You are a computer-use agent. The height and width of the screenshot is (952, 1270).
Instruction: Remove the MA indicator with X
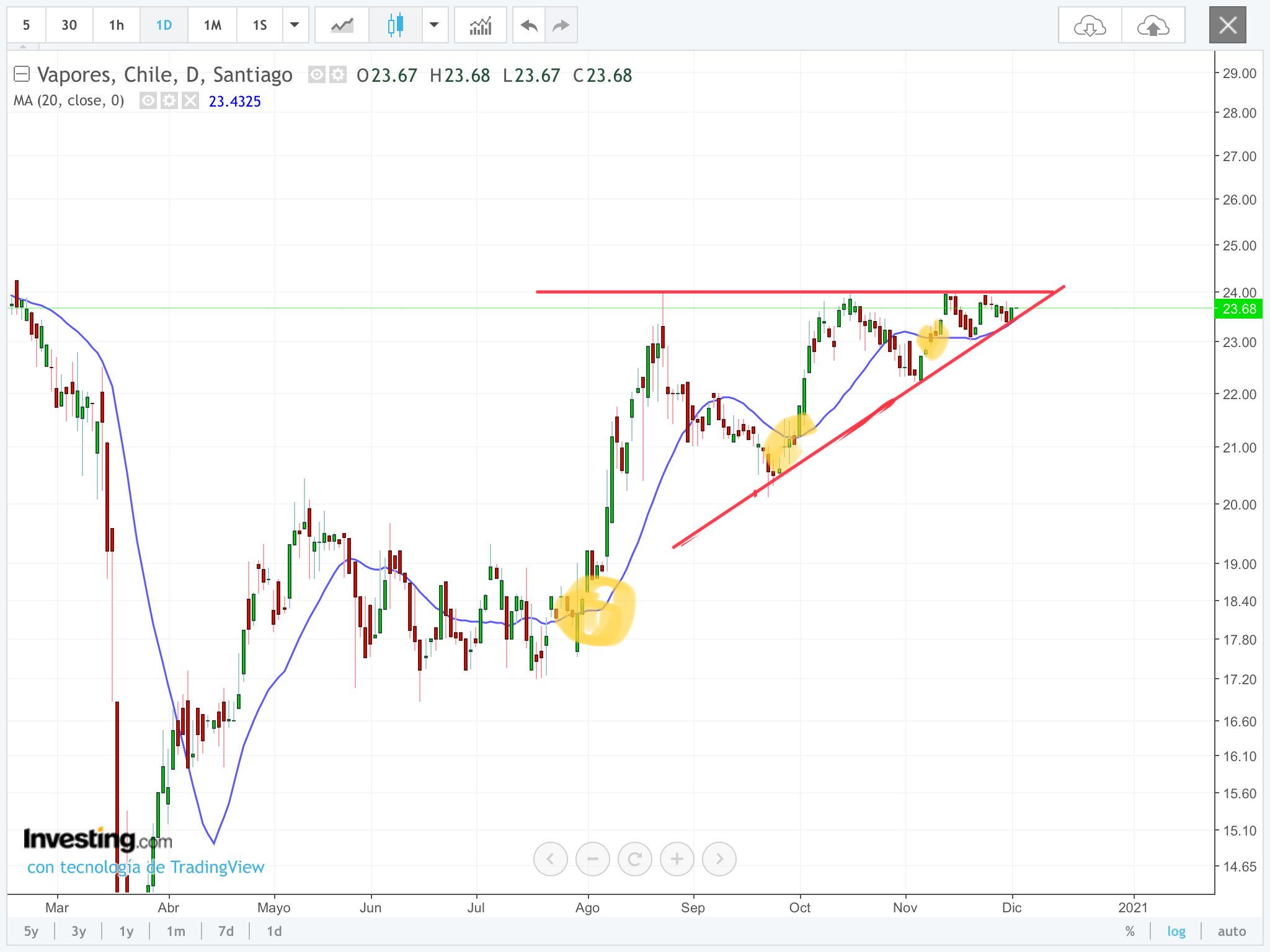point(190,100)
